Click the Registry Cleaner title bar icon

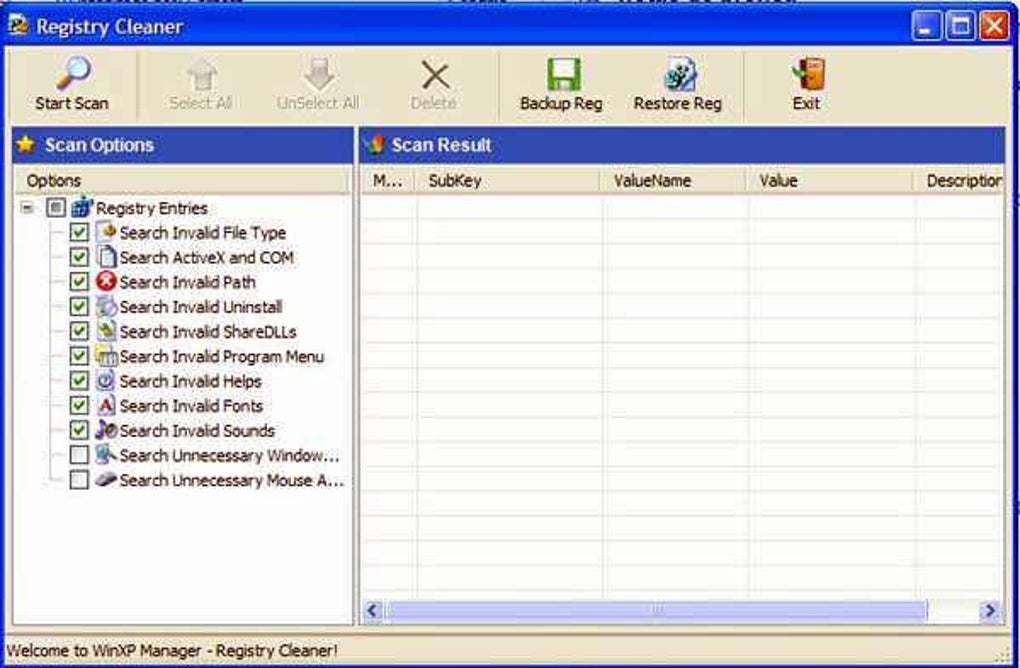pos(18,25)
